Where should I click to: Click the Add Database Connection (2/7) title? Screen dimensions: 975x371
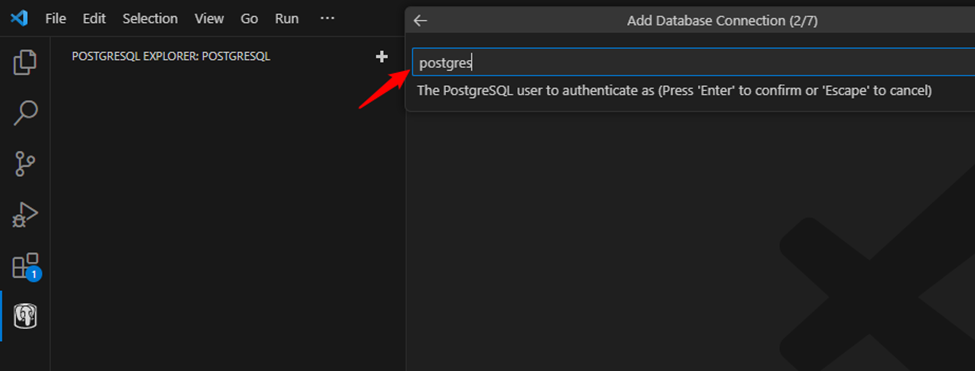(x=722, y=21)
